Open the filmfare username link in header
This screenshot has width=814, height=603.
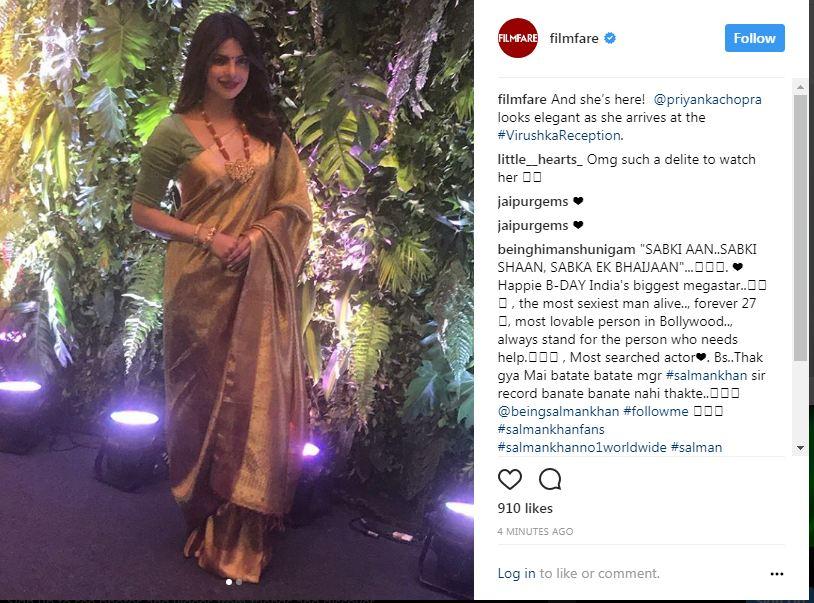(574, 38)
